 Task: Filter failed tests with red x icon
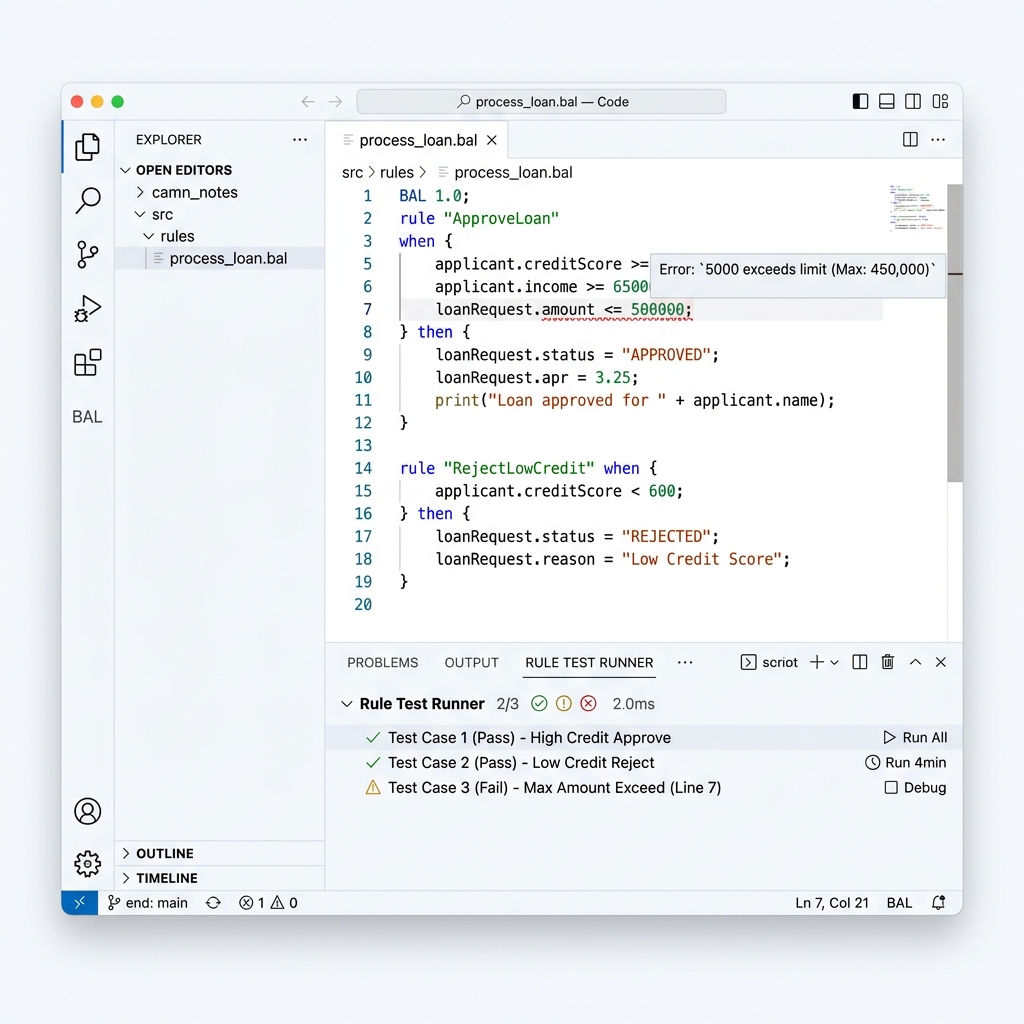tap(588, 703)
